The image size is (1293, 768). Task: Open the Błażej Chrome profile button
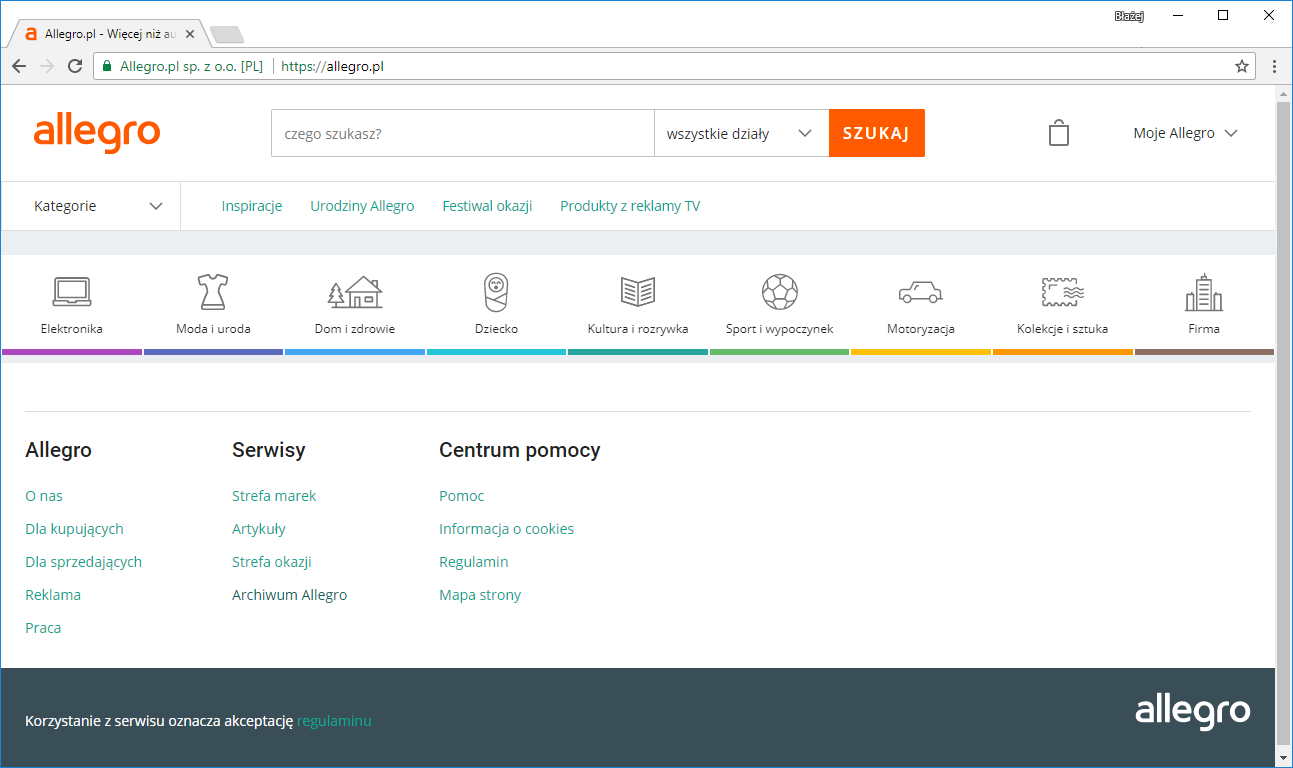point(1129,16)
